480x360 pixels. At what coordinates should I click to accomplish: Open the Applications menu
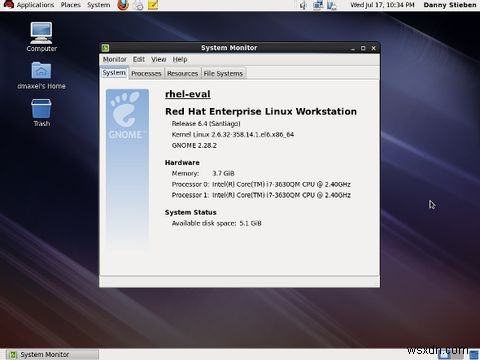click(35, 5)
